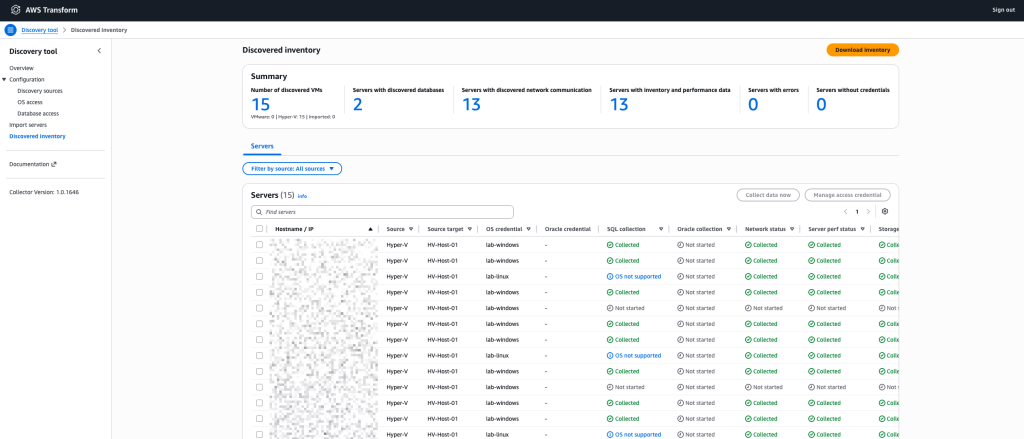
Task: Click the Download inventory button
Action: click(862, 50)
